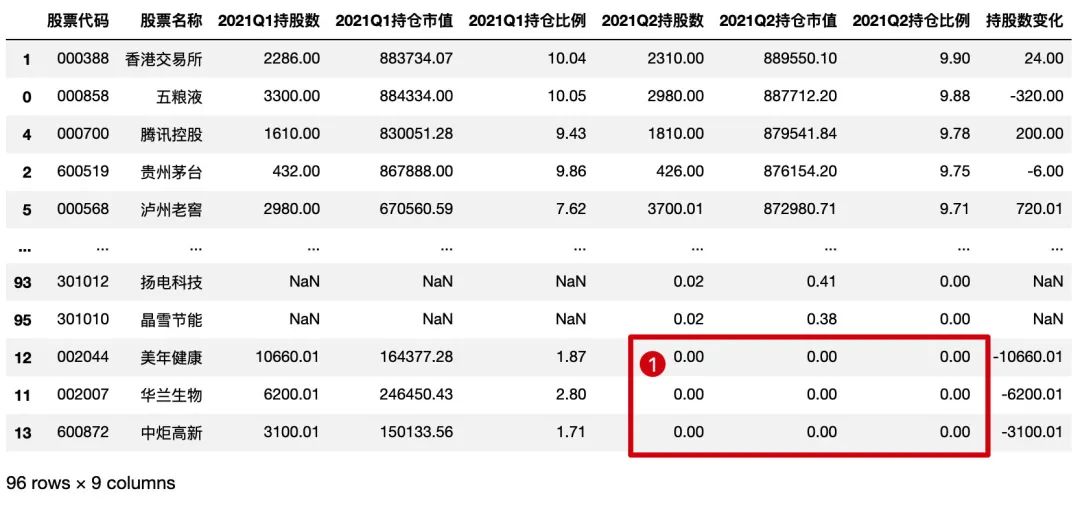The width and height of the screenshot is (1080, 515).
Task: Select the 中炬高新 name cell
Action: tap(171, 433)
